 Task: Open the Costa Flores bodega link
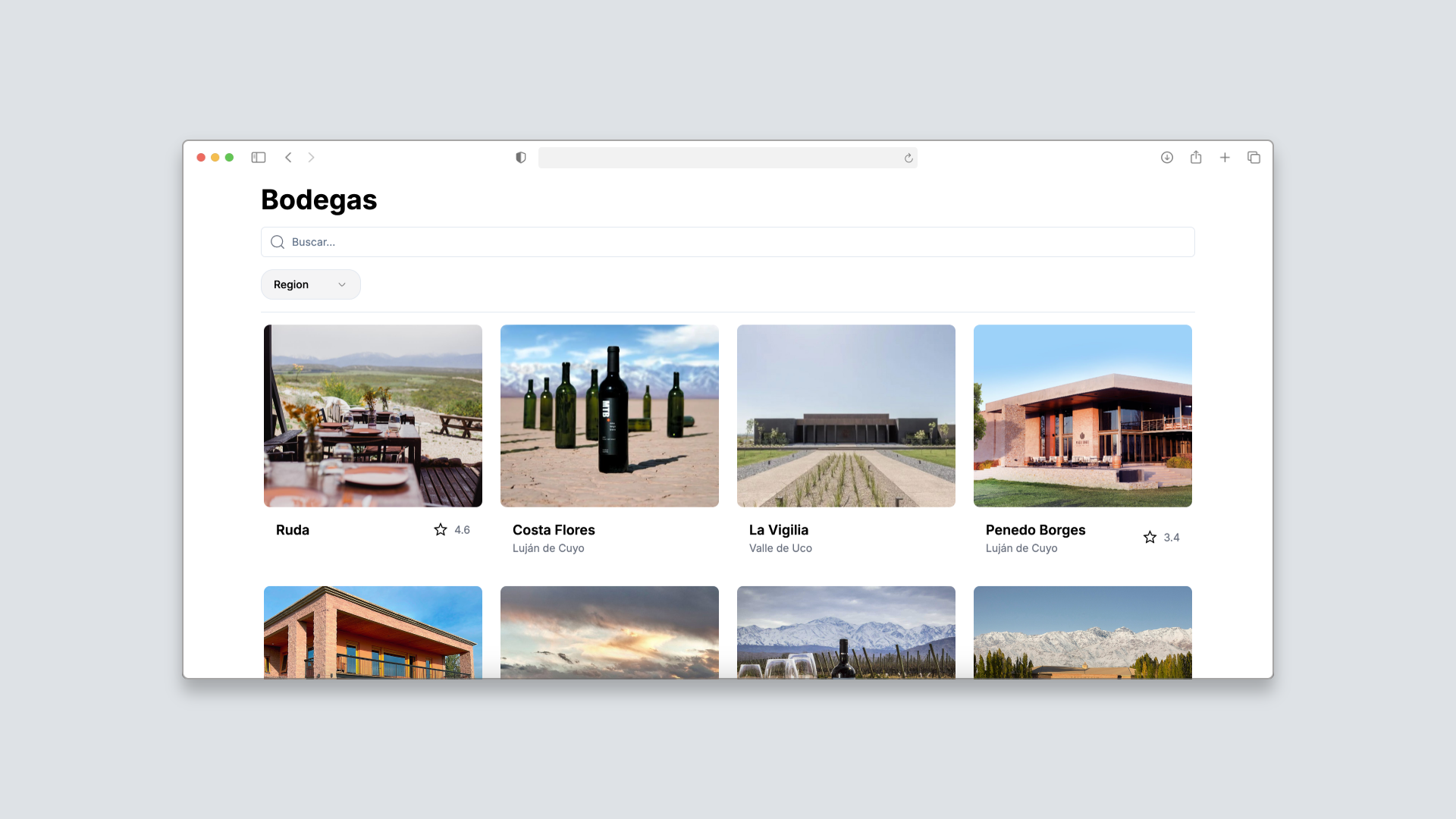pos(554,529)
